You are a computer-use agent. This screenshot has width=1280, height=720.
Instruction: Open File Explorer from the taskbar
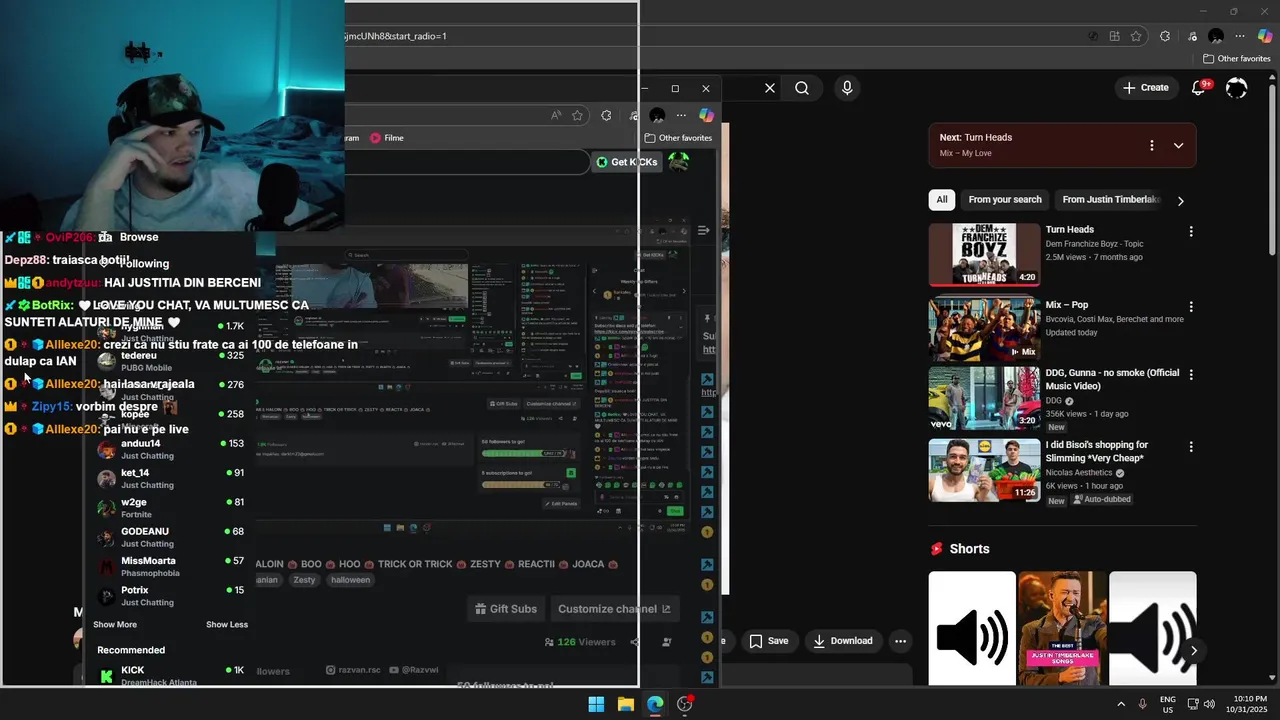coord(625,704)
